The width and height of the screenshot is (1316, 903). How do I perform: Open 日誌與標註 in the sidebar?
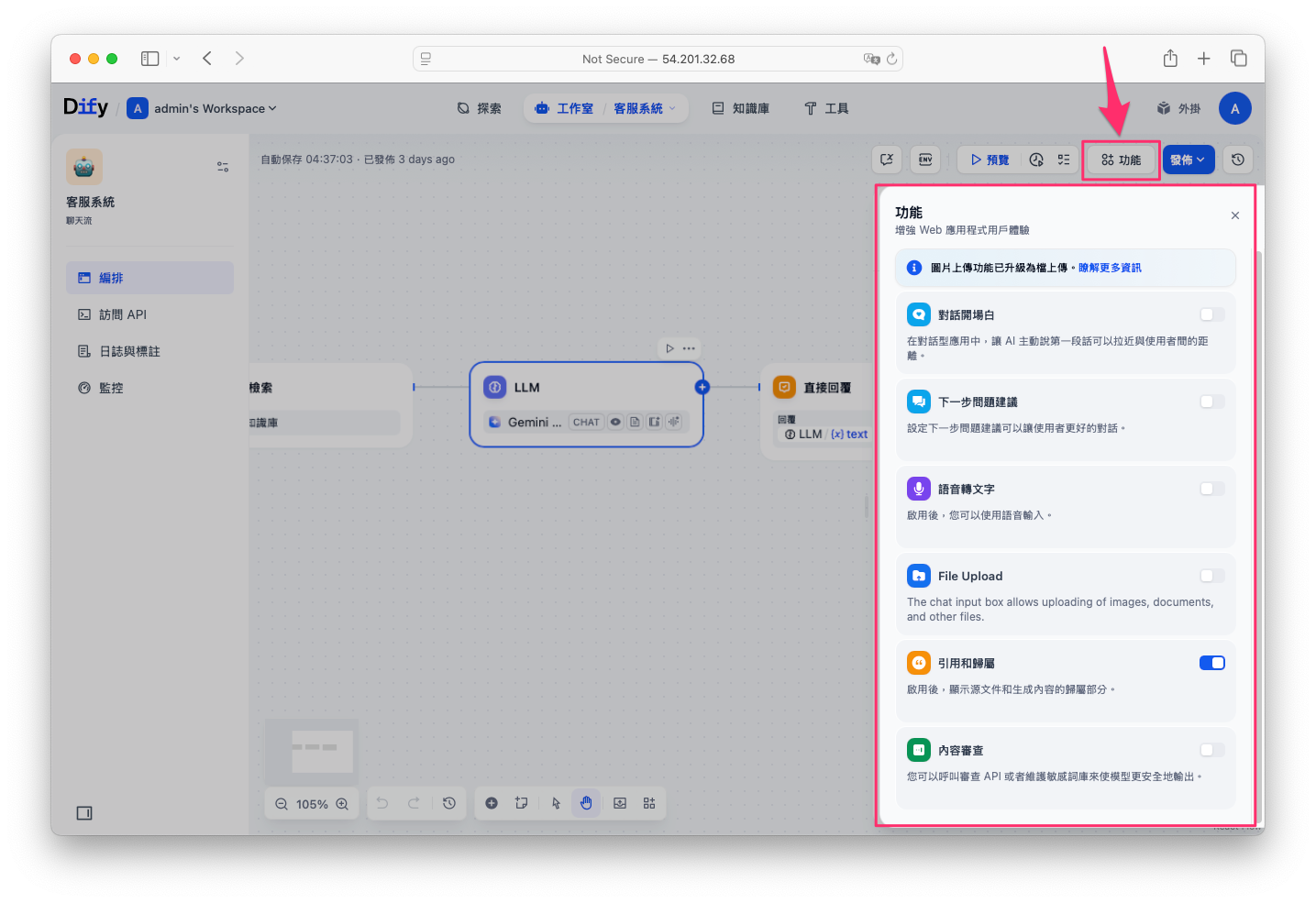point(129,351)
